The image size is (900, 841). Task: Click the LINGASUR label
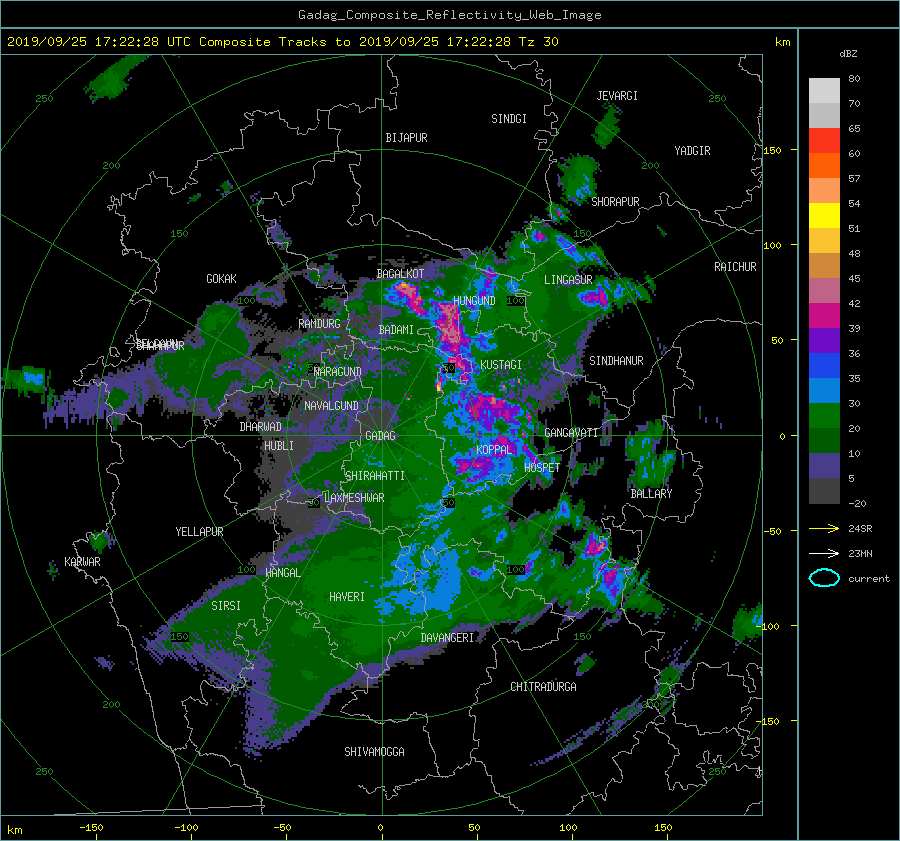point(568,280)
